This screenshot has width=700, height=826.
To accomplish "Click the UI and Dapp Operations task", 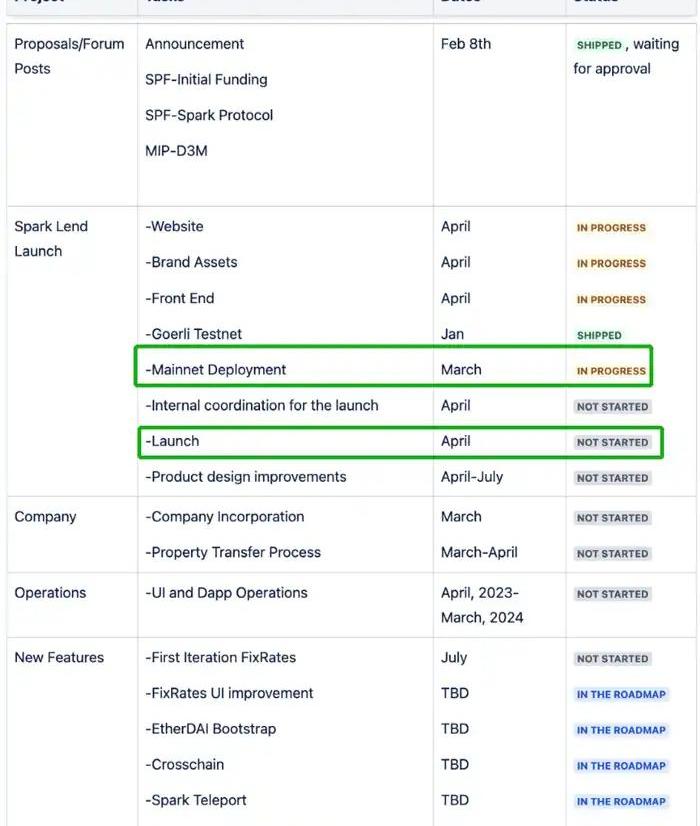I will (x=226, y=593).
